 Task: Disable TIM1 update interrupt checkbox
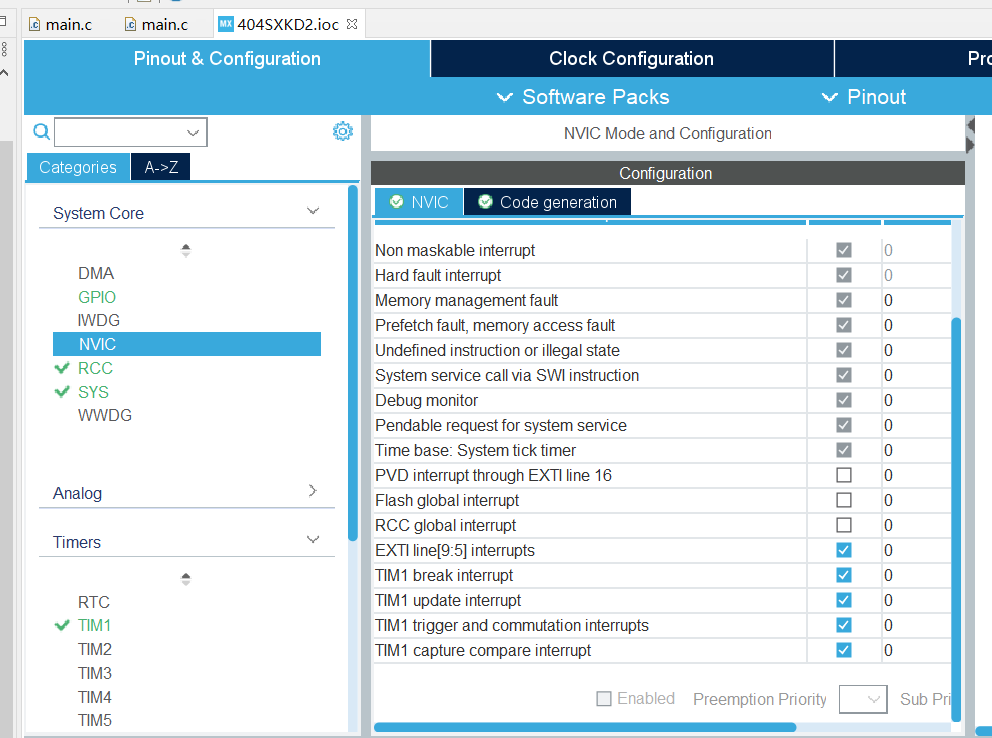(843, 600)
